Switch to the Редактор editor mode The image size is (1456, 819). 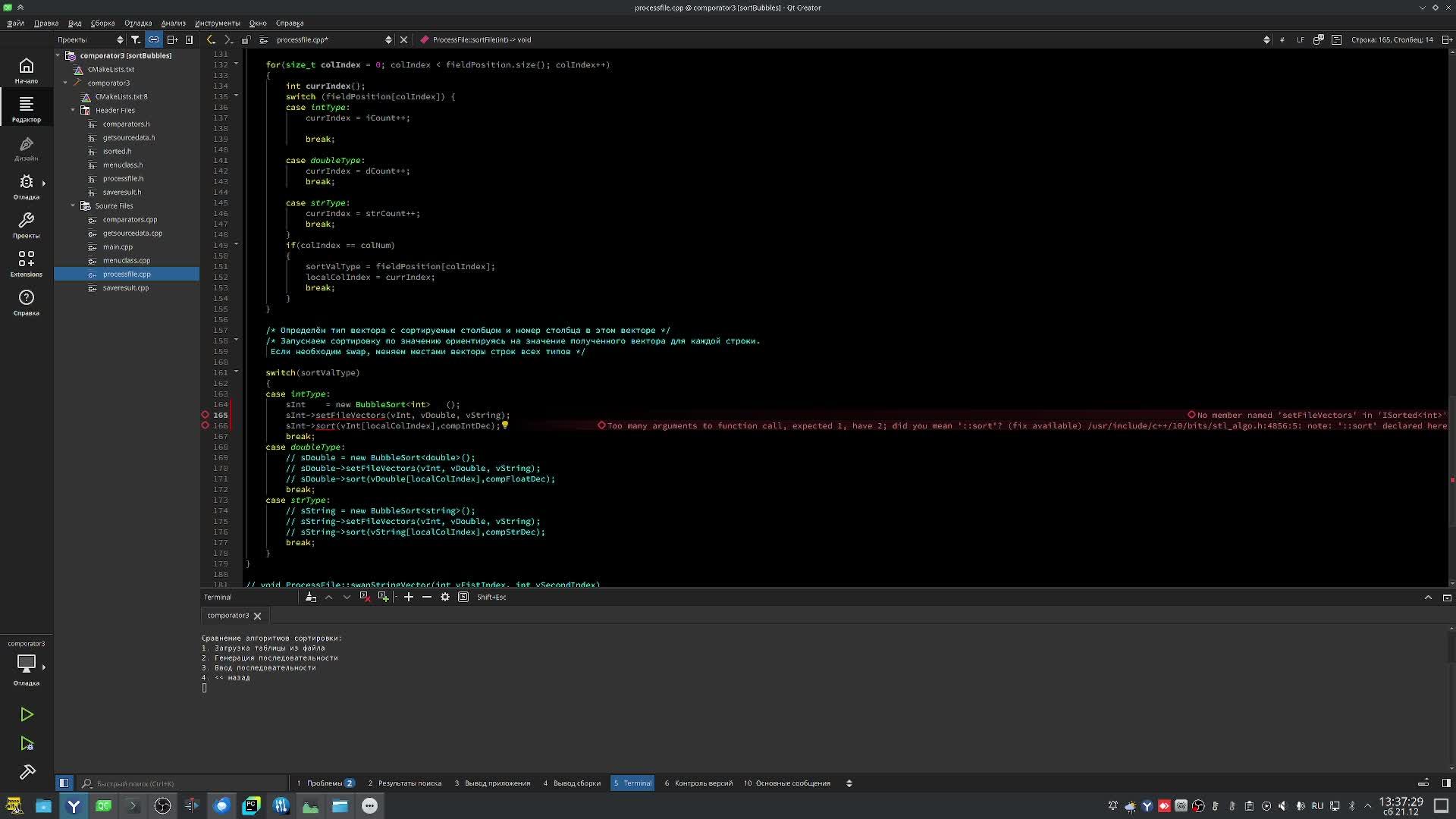tap(26, 109)
